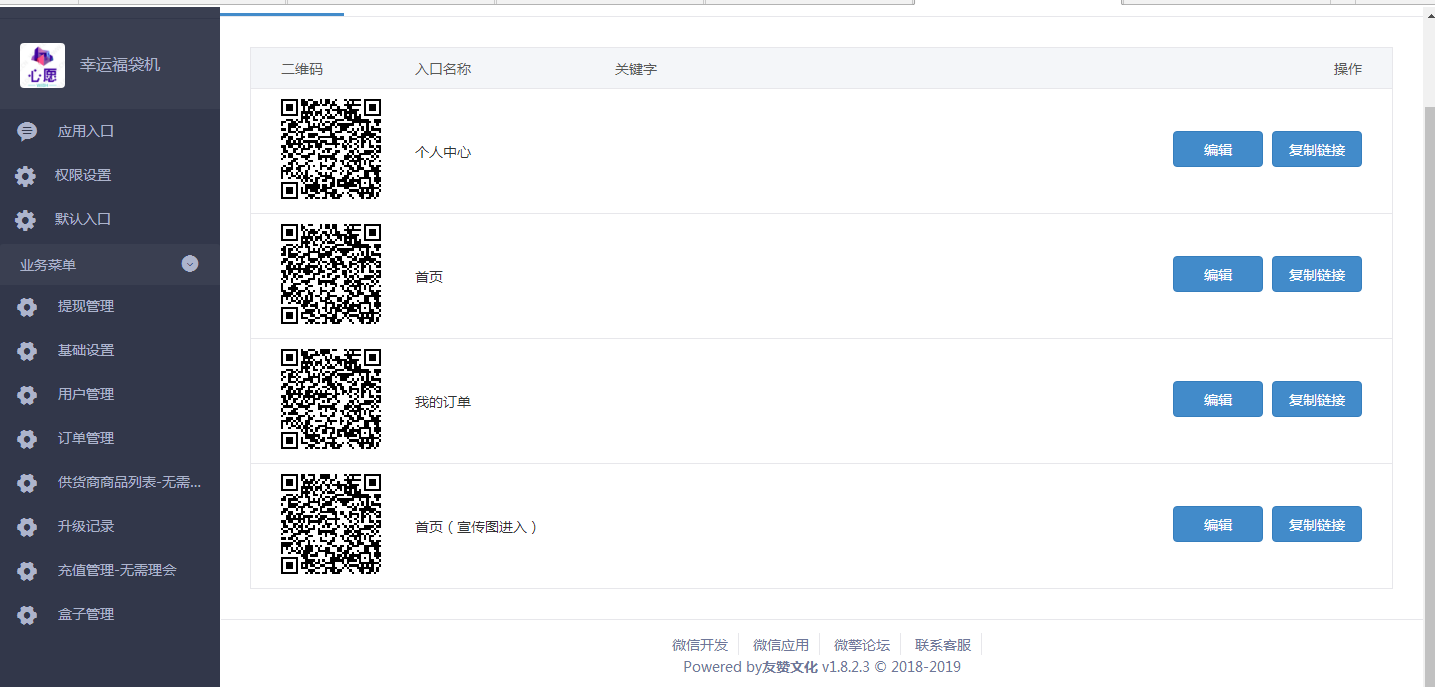Open 提现管理 menu item
1435x687 pixels.
(86, 306)
